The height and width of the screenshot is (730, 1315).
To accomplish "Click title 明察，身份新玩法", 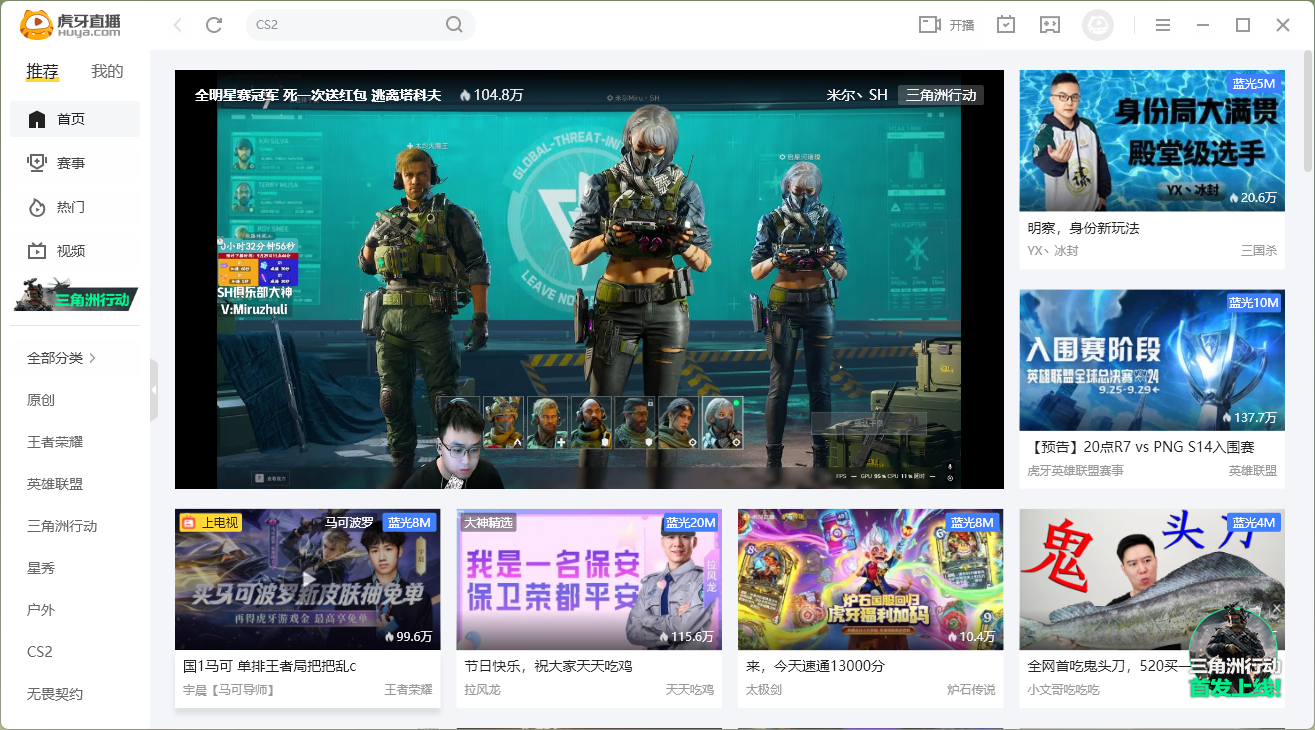I will pyautogui.click(x=1083, y=228).
